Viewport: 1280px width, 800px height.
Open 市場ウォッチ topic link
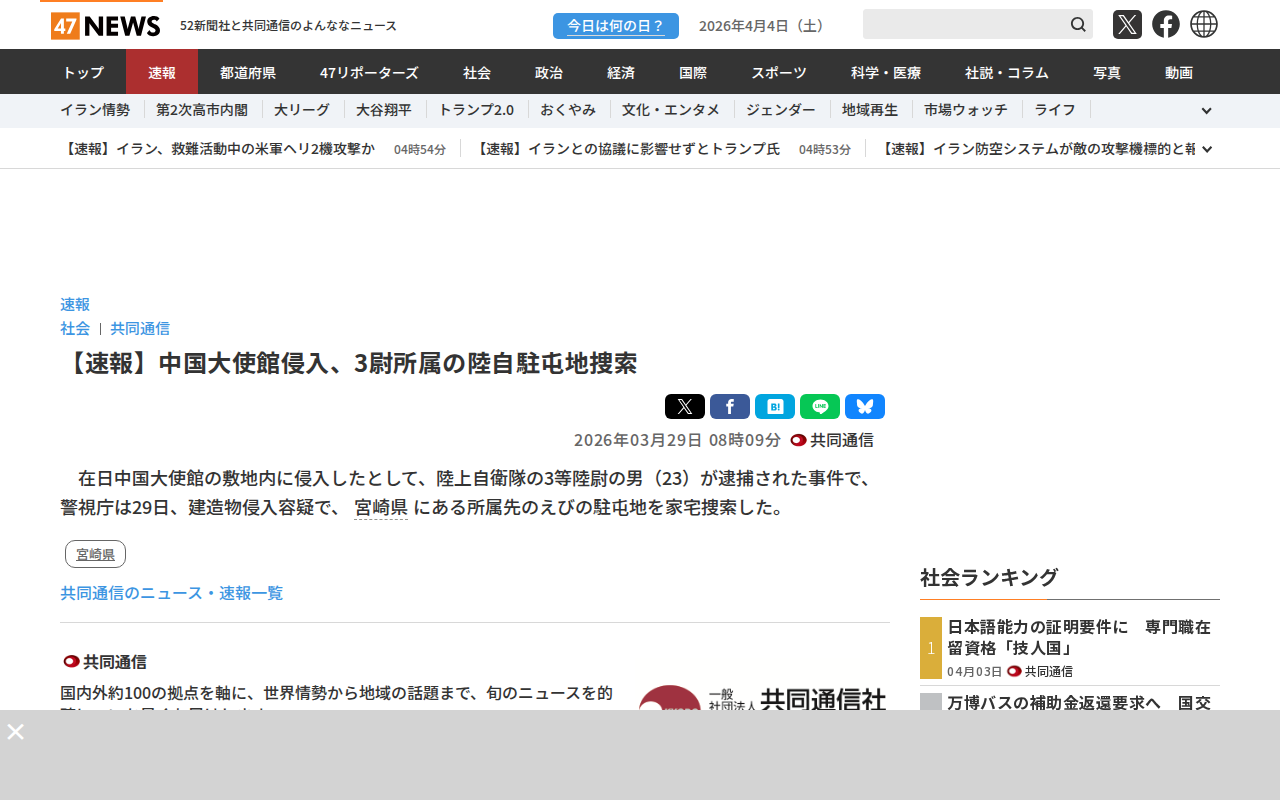click(966, 110)
